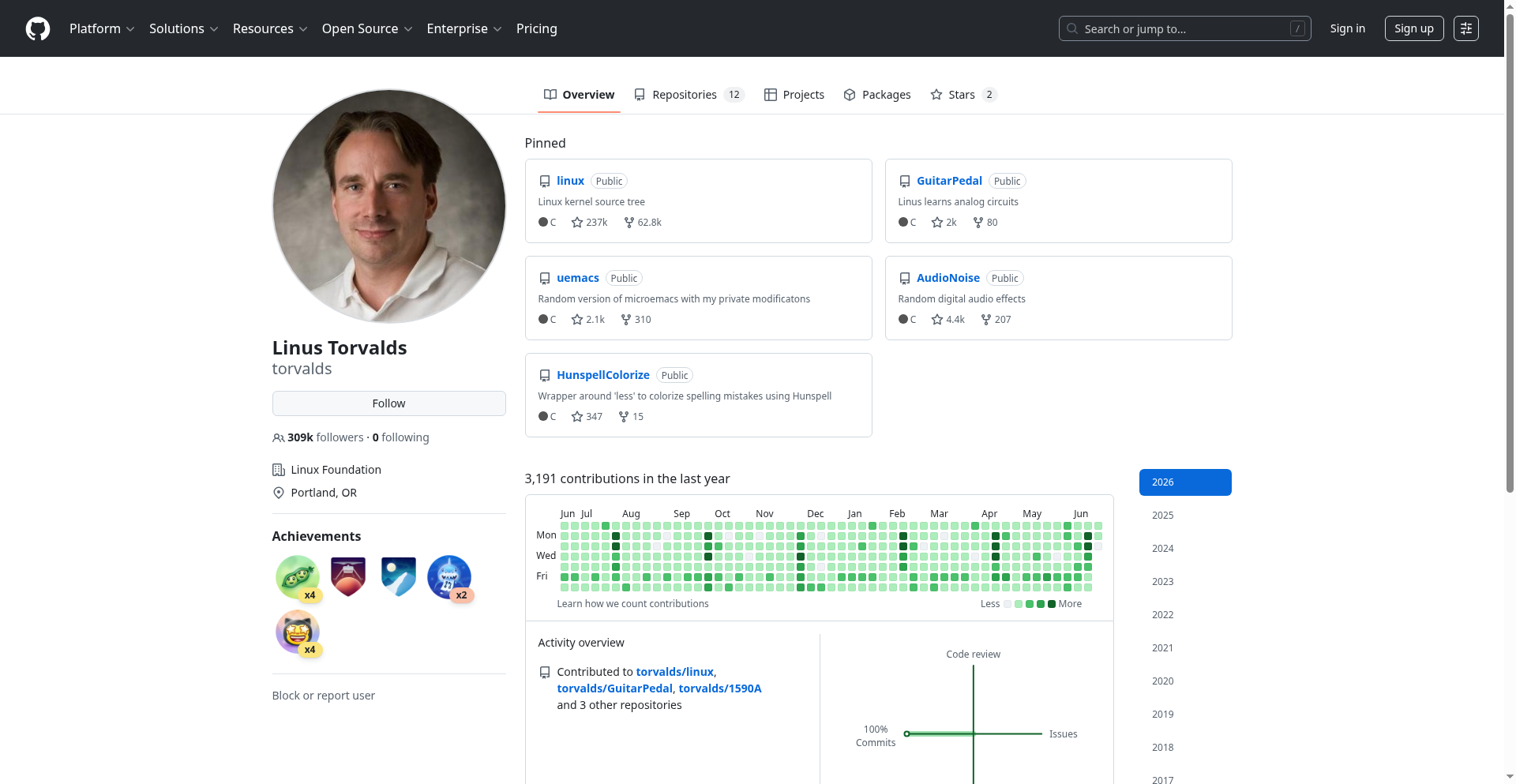Select the 2025 contribution year

click(1185, 516)
